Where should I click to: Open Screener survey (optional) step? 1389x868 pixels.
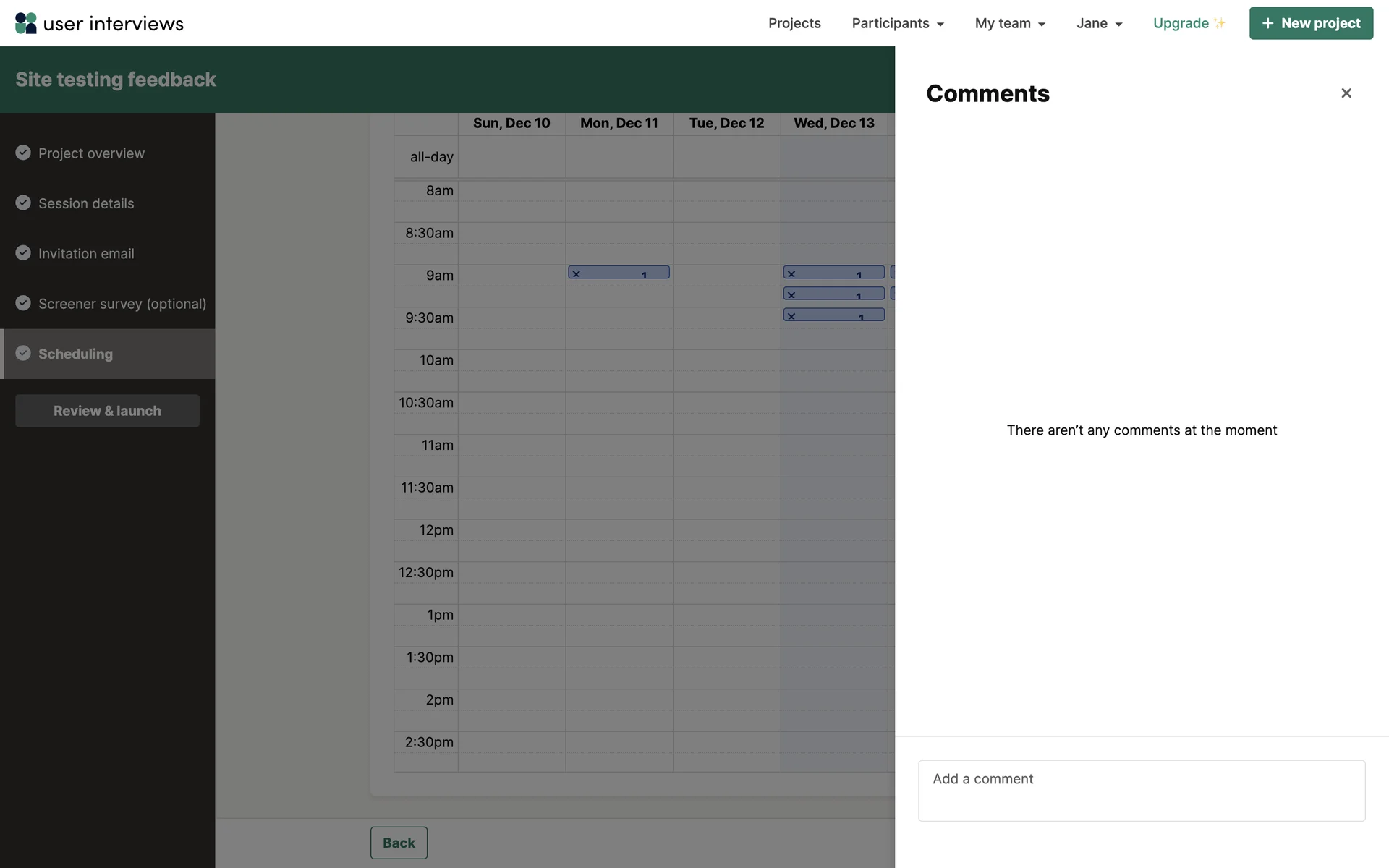coord(122,304)
